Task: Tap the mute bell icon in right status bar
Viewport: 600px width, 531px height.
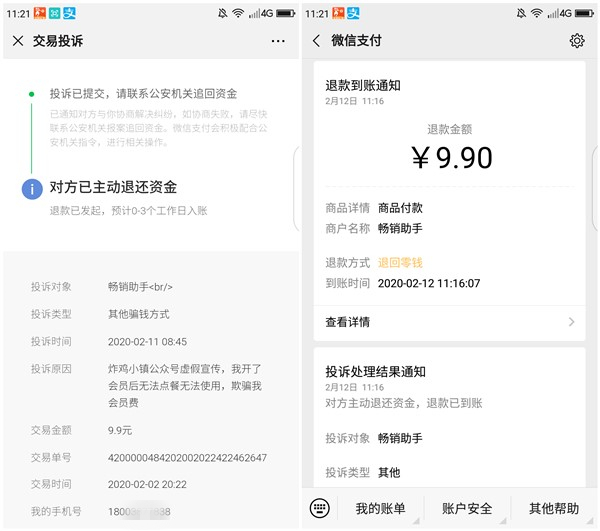Action: 521,14
